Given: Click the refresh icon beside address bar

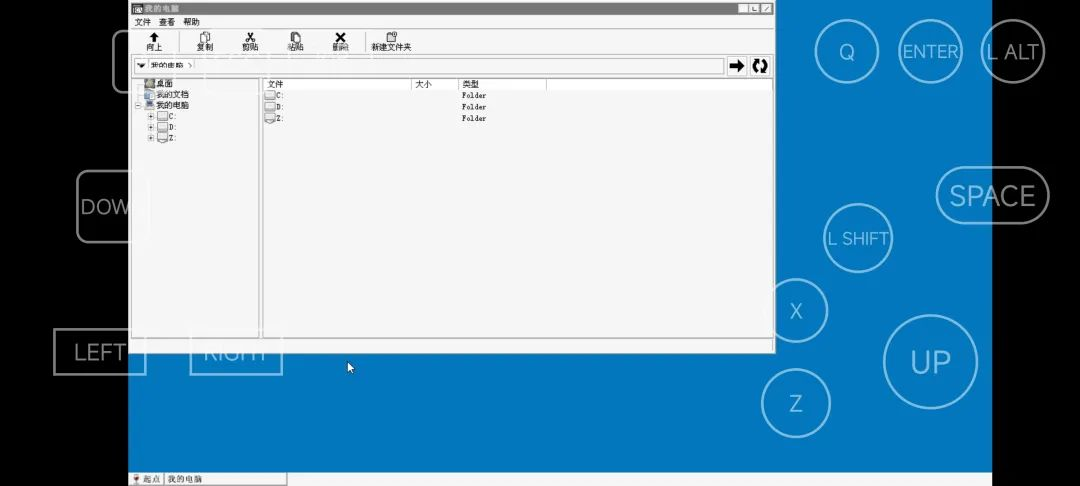Looking at the screenshot, I should (760, 66).
